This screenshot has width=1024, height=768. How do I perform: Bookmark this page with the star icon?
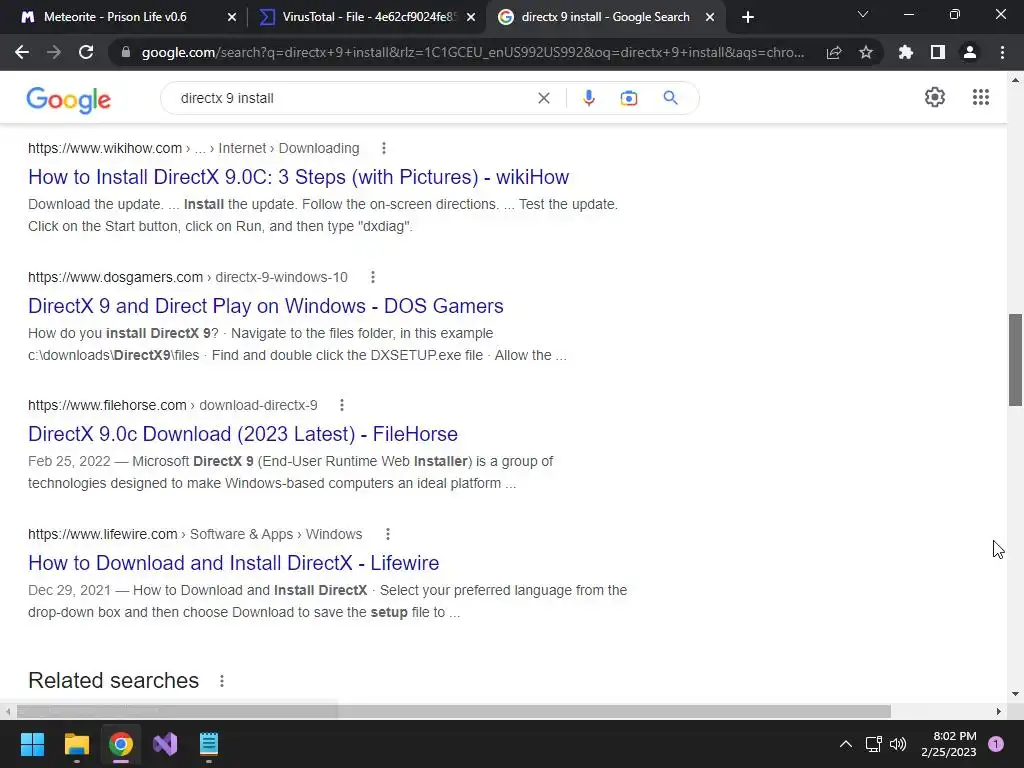(866, 52)
